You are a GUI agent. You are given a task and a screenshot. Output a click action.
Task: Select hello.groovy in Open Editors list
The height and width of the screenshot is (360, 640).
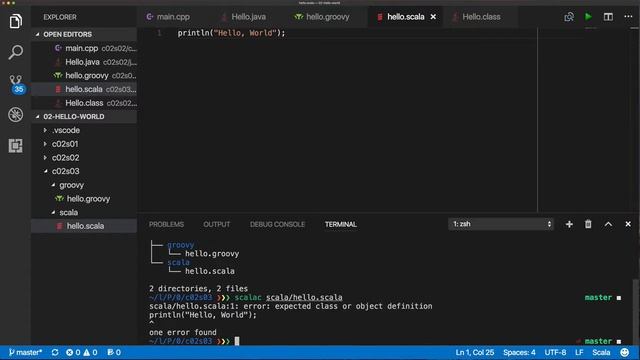[x=84, y=76]
